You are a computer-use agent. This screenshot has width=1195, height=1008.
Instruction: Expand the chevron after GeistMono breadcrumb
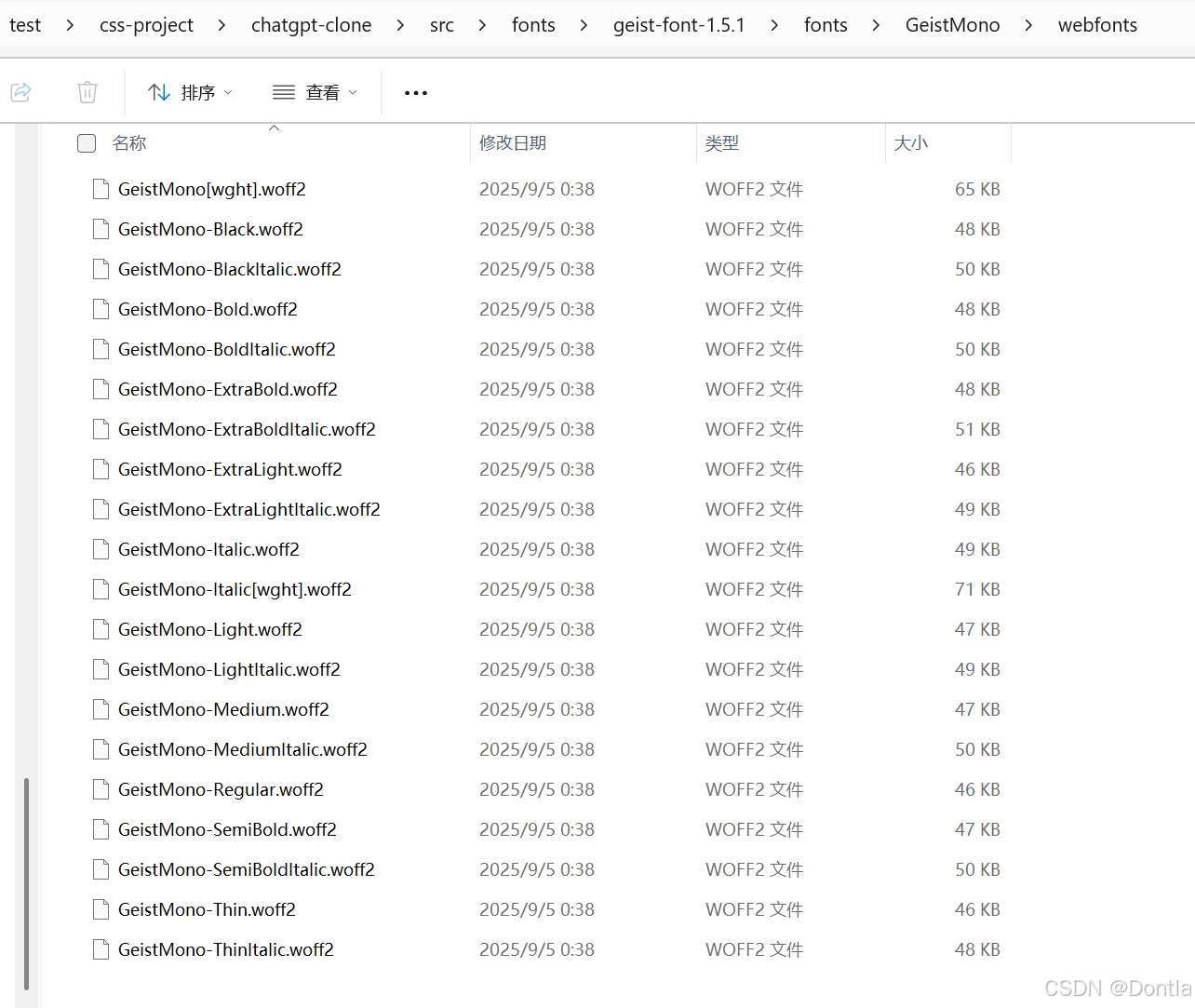pyautogui.click(x=1028, y=25)
